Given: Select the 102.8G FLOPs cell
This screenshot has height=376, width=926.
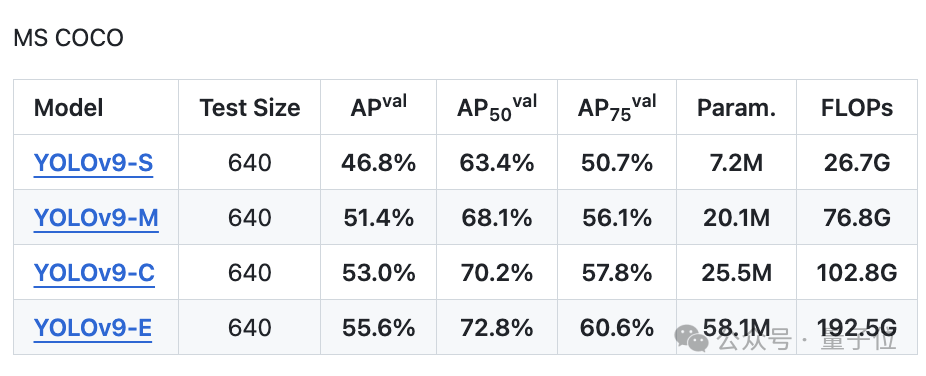Looking at the screenshot, I should pos(857,273).
